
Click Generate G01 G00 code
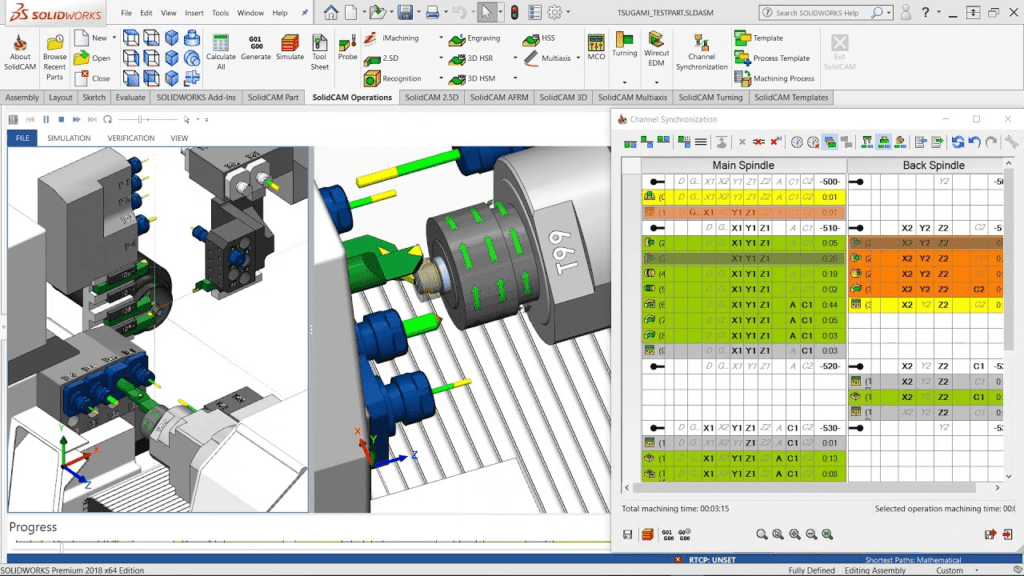pyautogui.click(x=256, y=44)
